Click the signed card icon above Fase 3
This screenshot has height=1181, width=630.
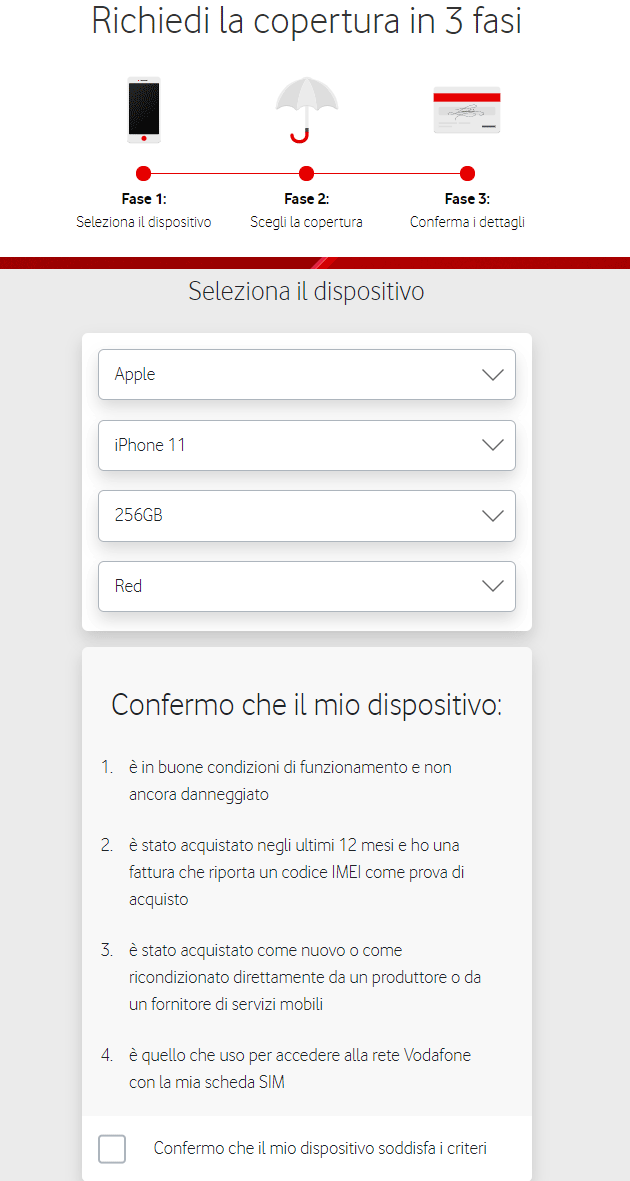pos(467,111)
